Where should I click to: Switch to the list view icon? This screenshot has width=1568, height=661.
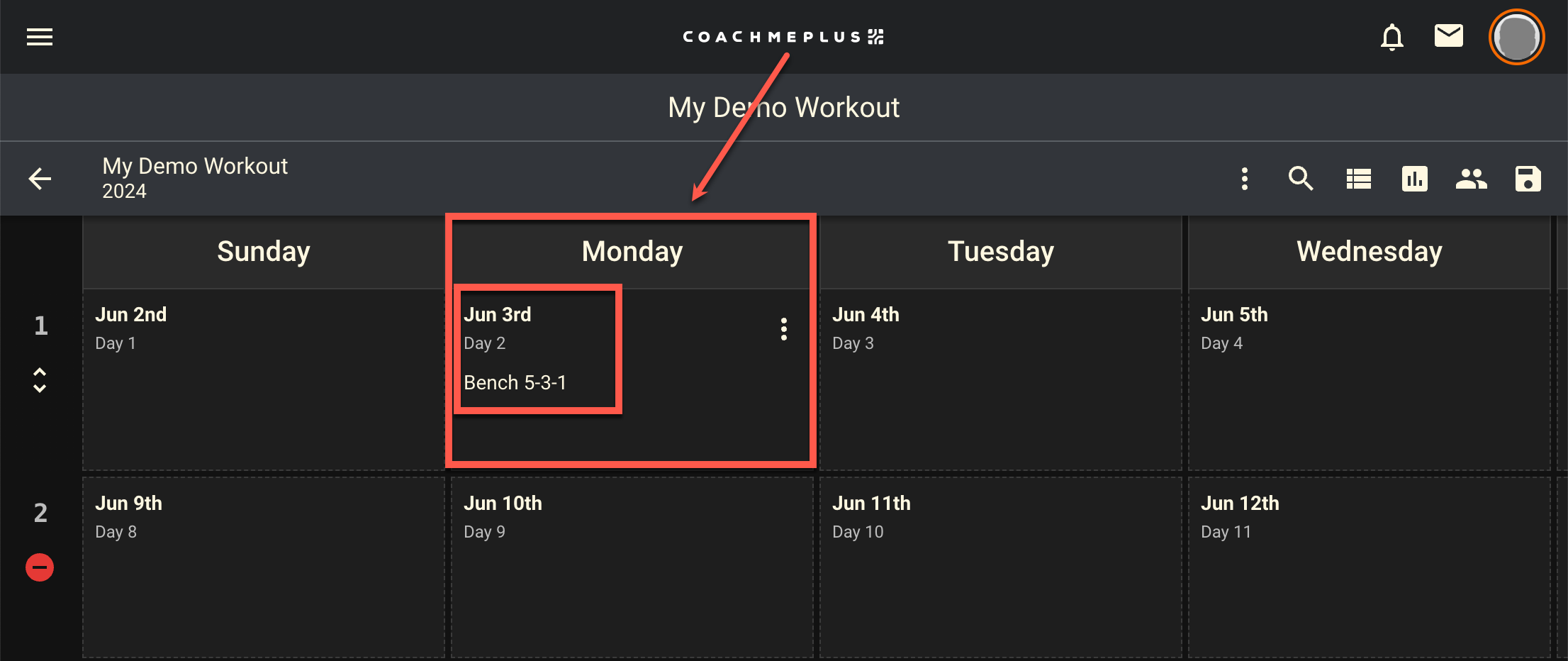(x=1358, y=179)
